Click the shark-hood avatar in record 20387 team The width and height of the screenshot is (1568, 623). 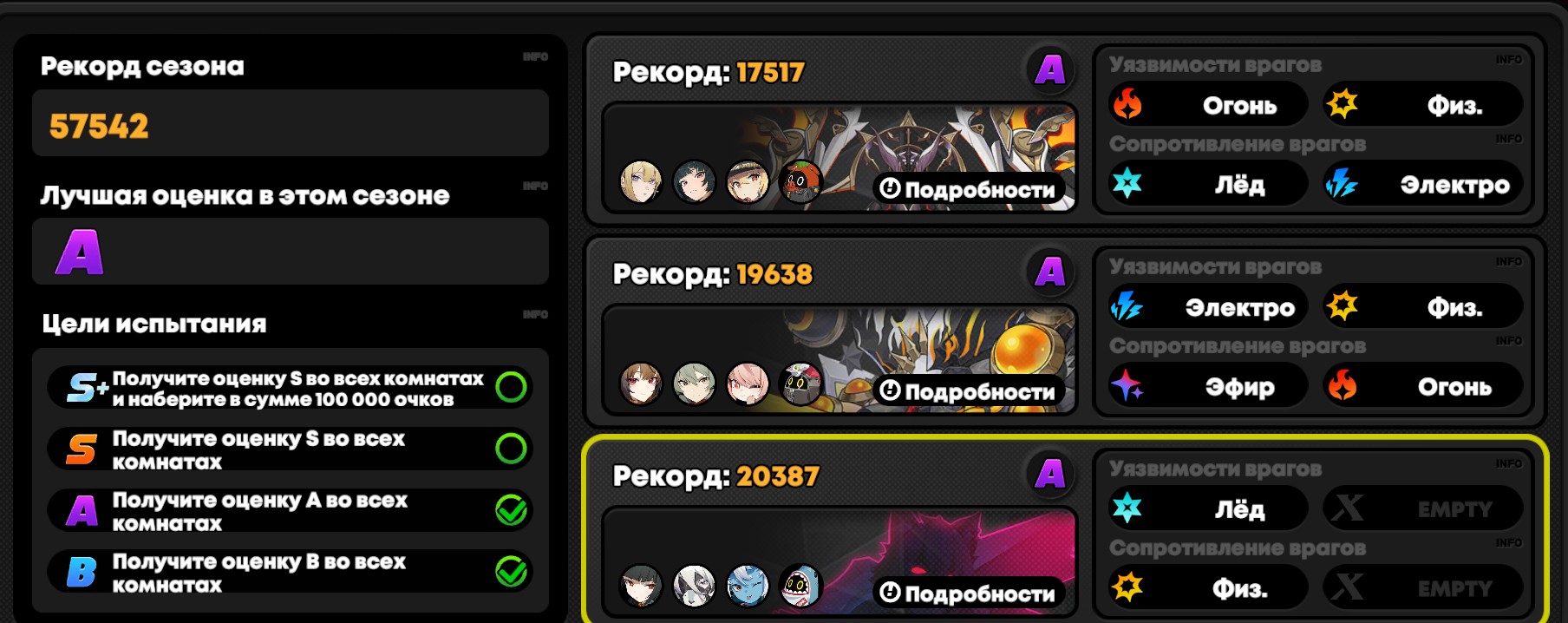click(x=800, y=587)
